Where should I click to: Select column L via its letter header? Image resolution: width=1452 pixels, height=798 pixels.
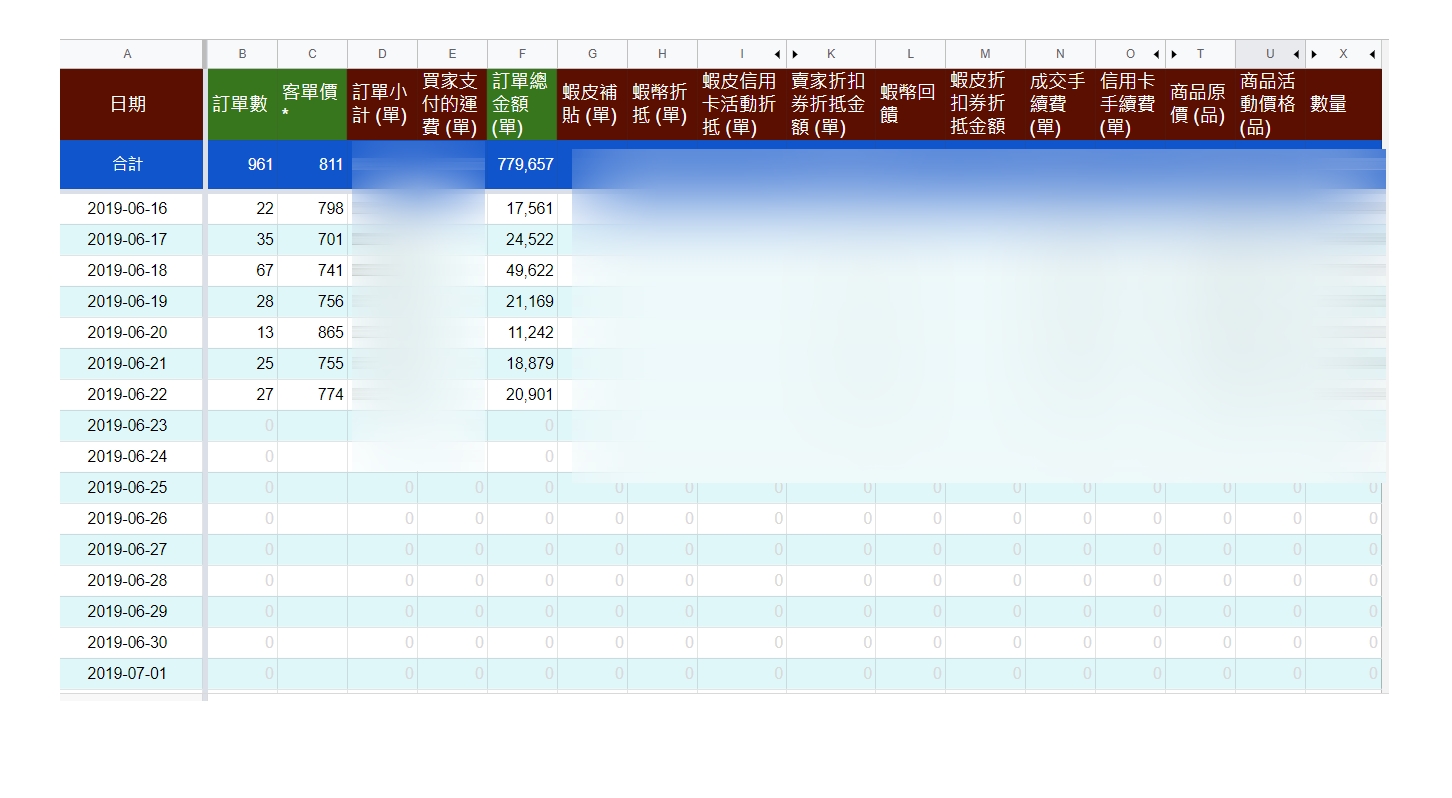click(910, 54)
